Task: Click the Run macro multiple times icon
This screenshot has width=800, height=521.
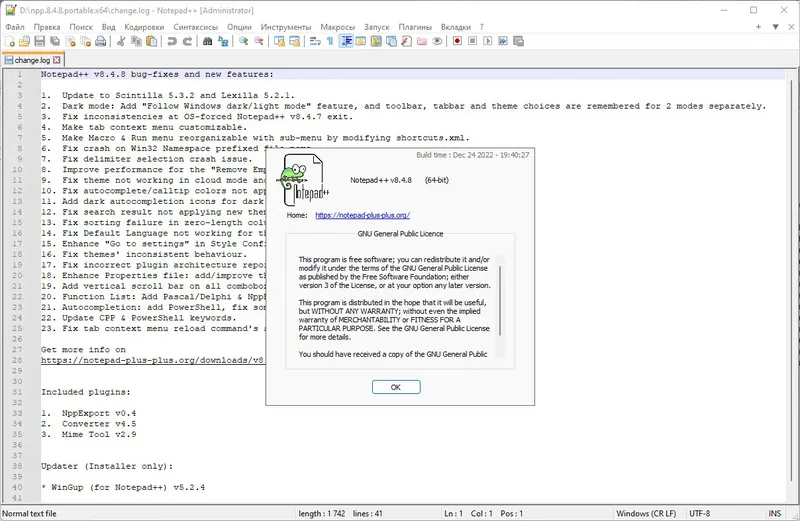Action: pos(503,41)
